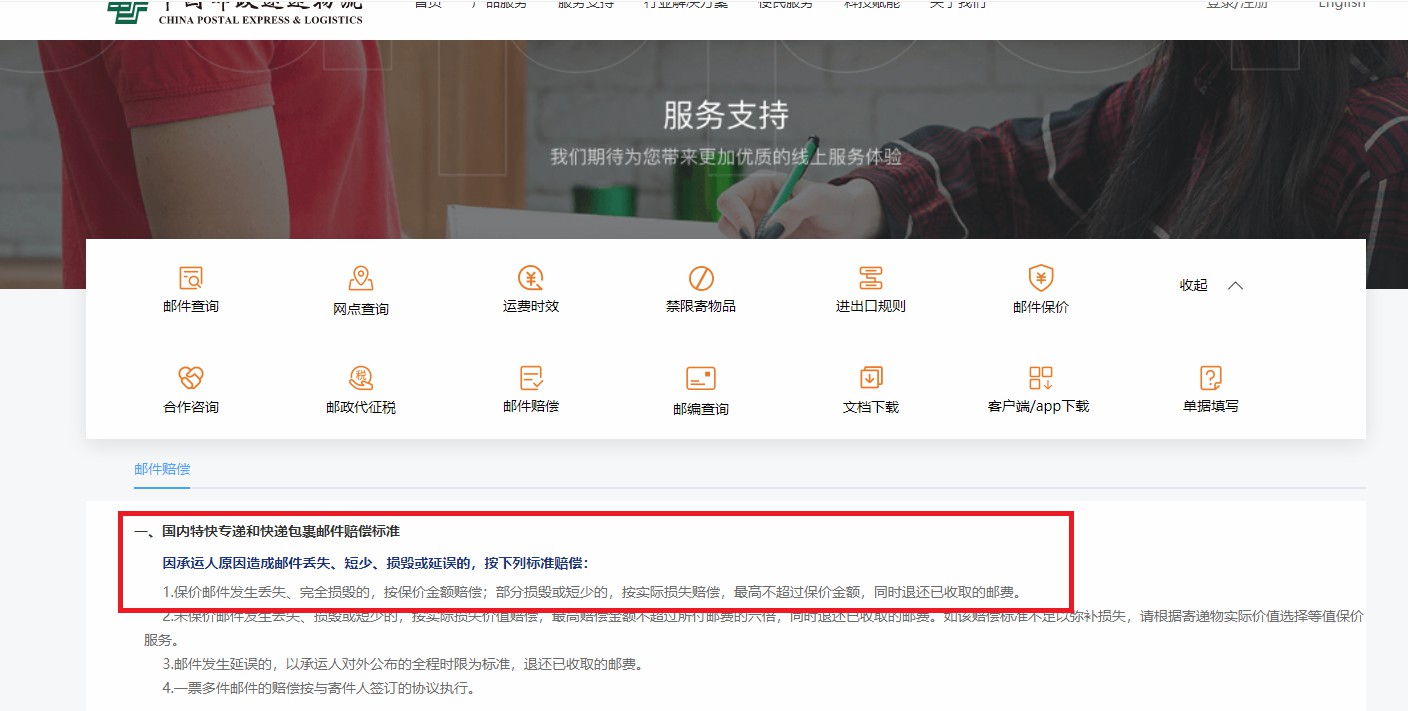Click the 进出口规则 import-export rules icon
The image size is (1408, 711).
click(x=871, y=278)
